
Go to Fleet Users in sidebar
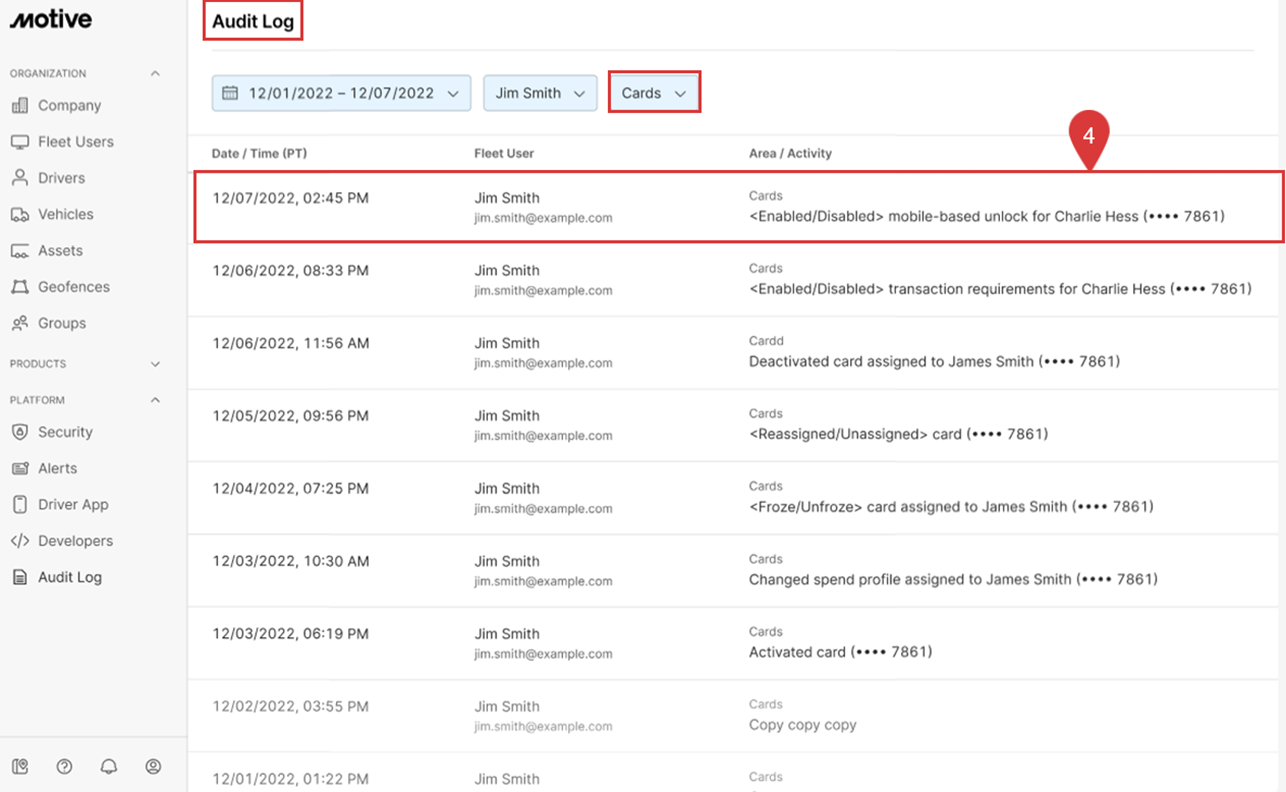pyautogui.click(x=75, y=142)
